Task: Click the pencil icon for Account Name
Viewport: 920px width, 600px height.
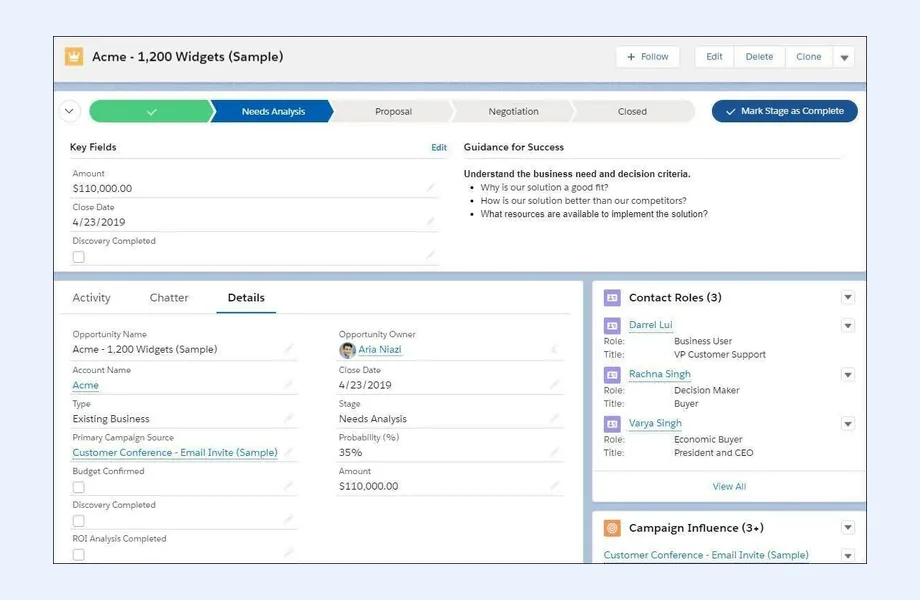Action: pyautogui.click(x=288, y=384)
